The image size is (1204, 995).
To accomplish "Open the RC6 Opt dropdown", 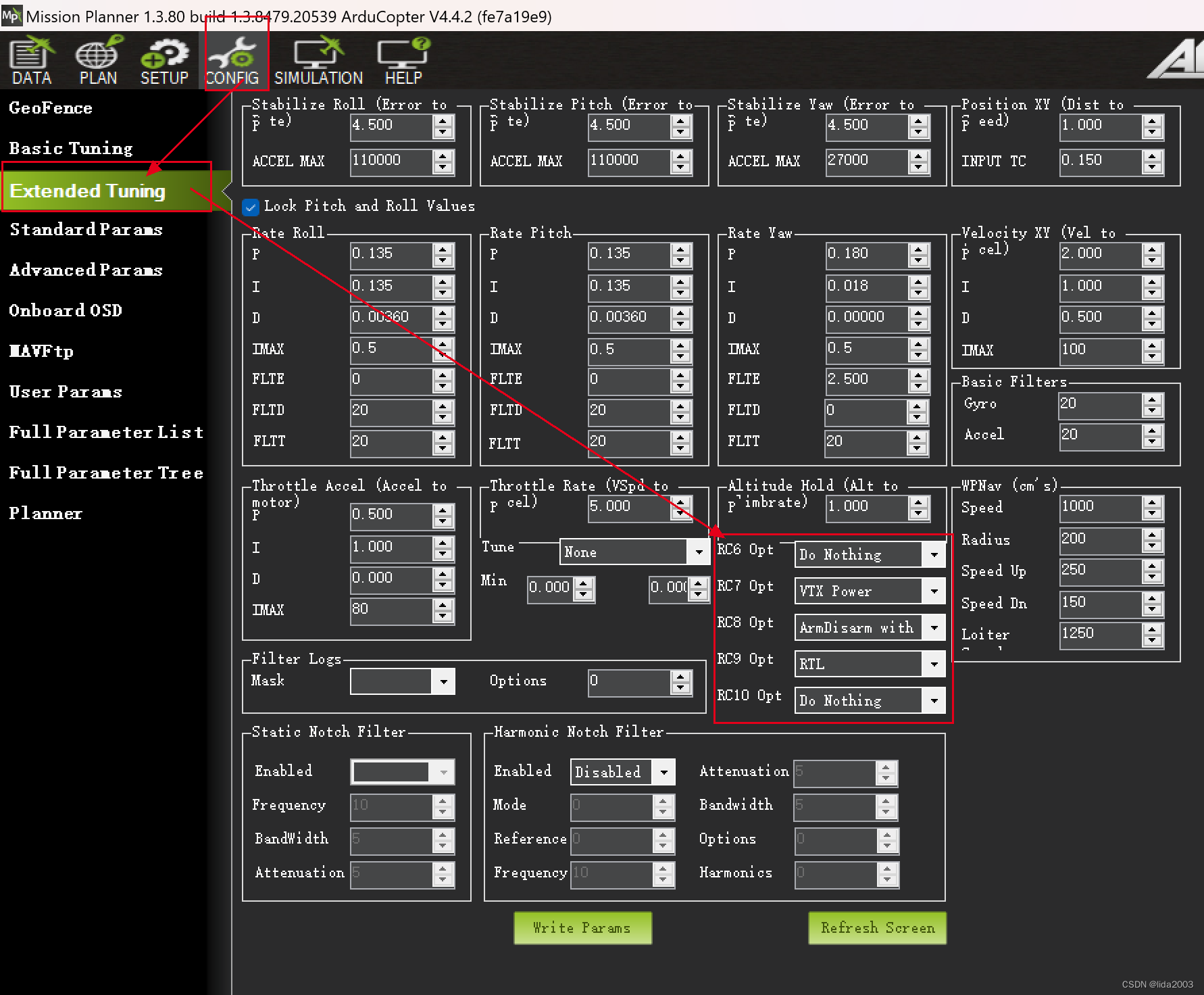I will [869, 555].
